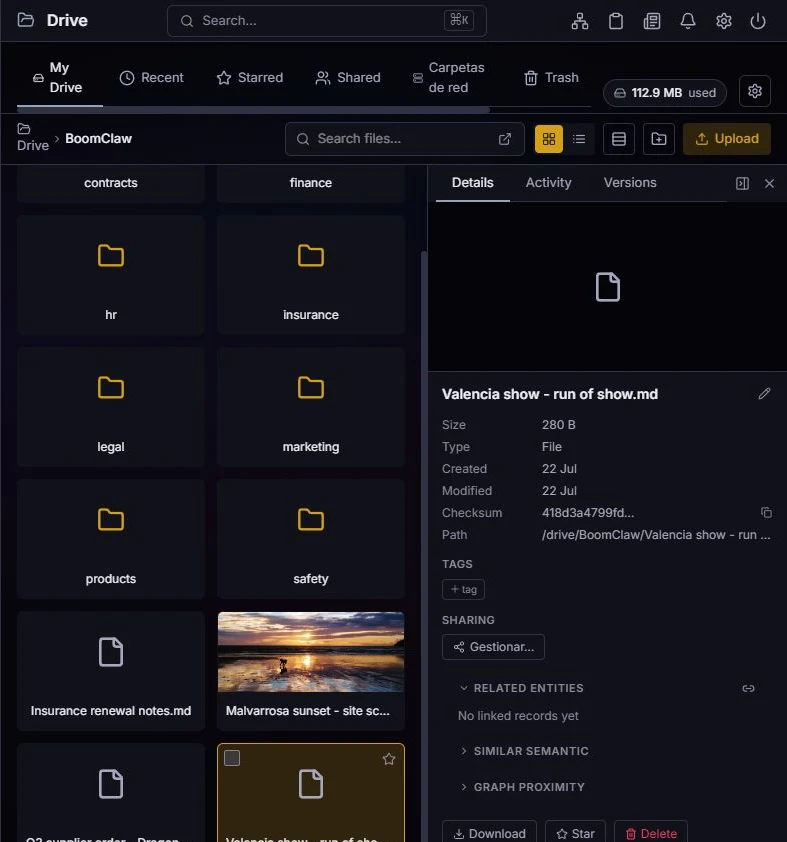Click the file preview placeholder
Image resolution: width=787 pixels, height=842 pixels.
pos(608,287)
